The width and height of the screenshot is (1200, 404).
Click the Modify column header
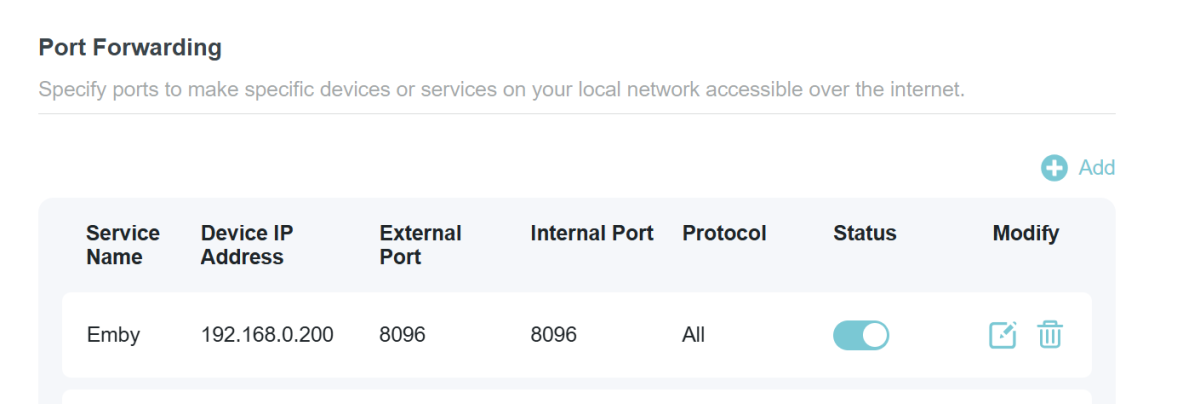click(1025, 234)
